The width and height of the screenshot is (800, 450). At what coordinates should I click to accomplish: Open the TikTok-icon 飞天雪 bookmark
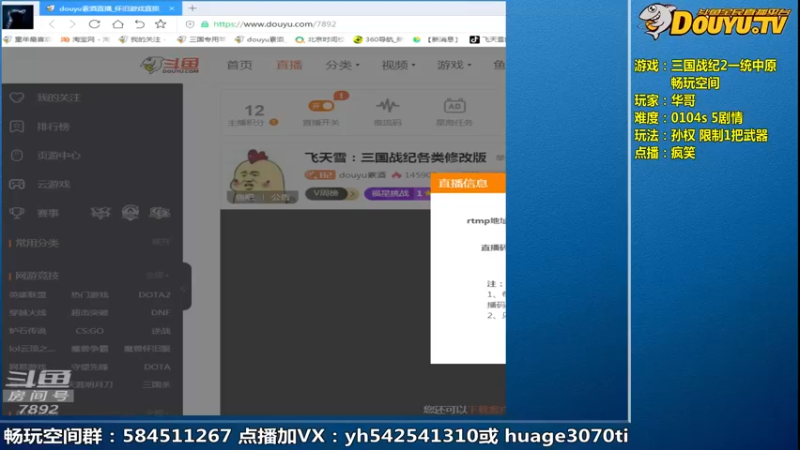coord(487,39)
